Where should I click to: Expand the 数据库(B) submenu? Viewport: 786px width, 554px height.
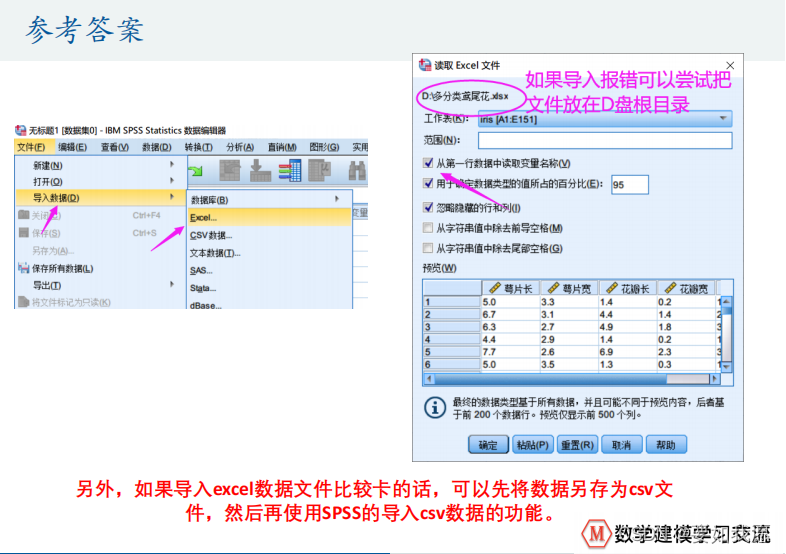click(x=270, y=200)
